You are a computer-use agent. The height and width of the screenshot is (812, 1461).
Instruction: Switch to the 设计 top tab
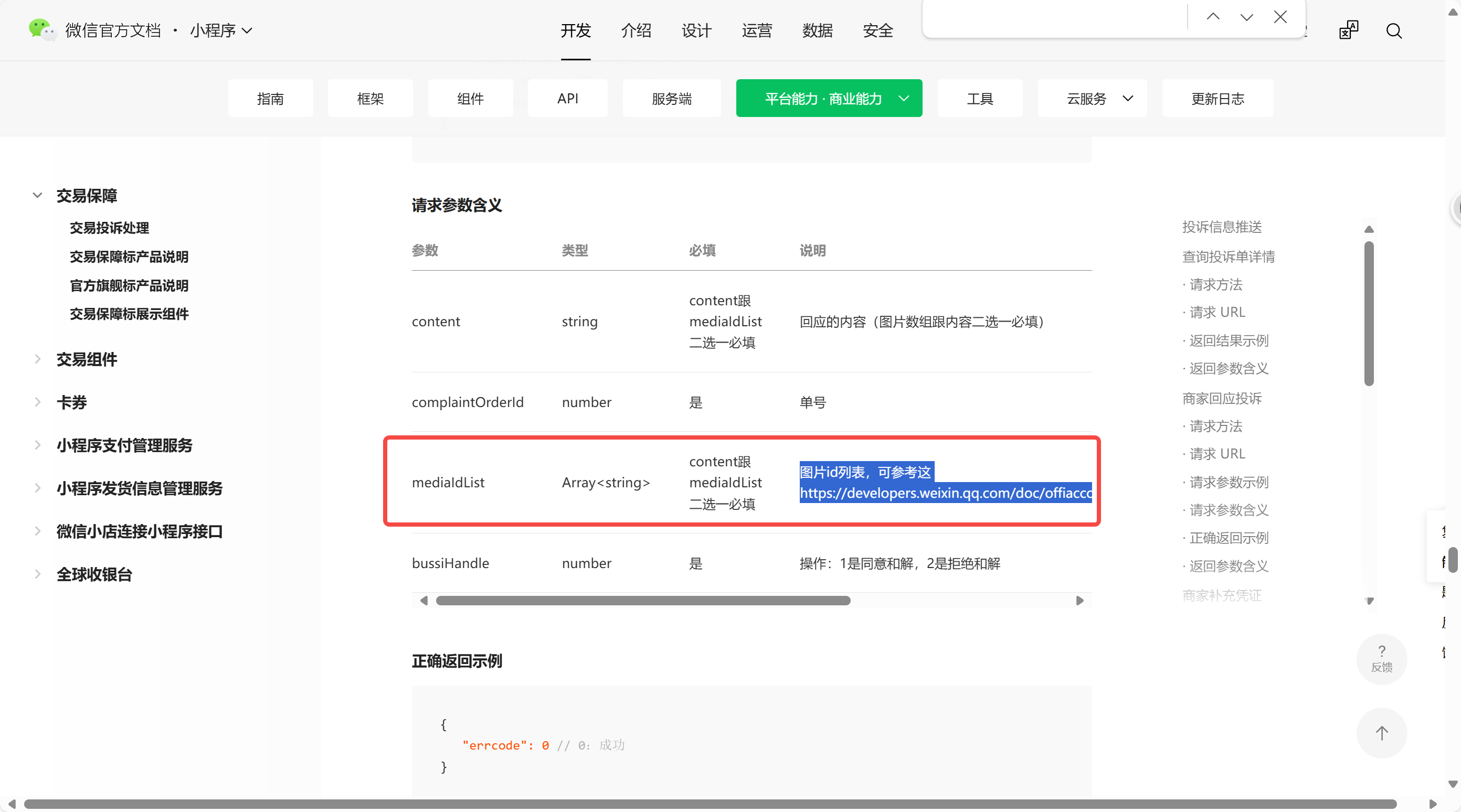(696, 30)
